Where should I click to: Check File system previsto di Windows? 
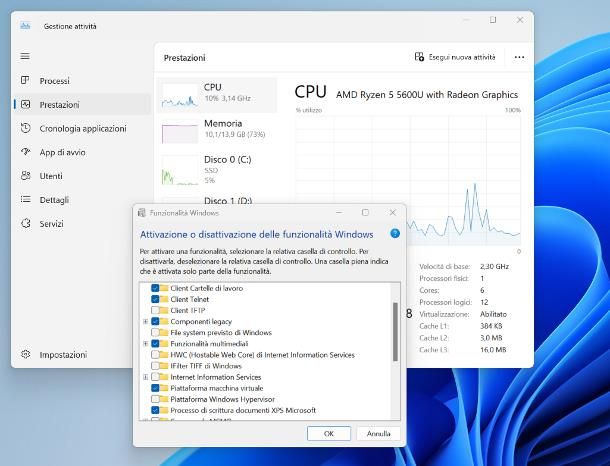click(x=155, y=333)
